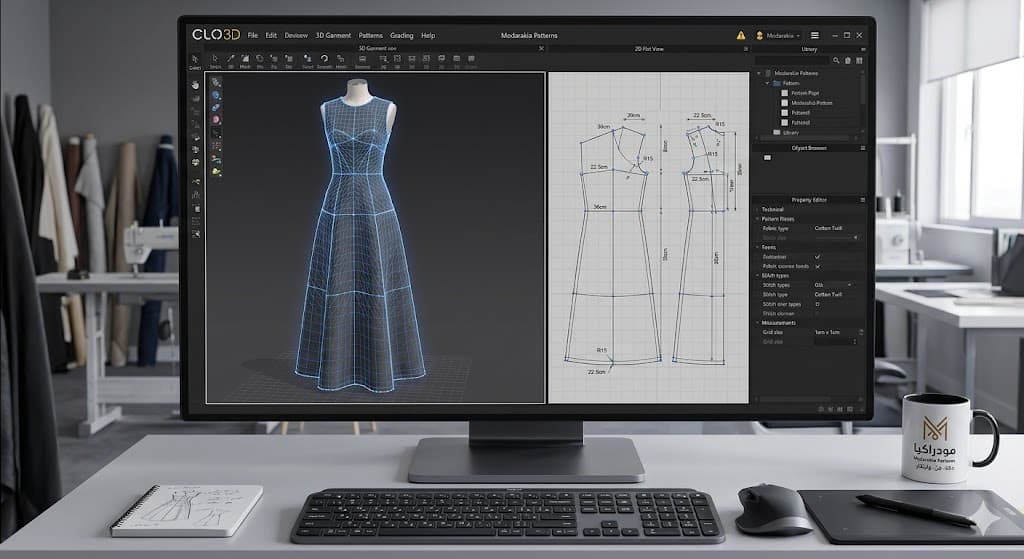Click the Library search input field
Image resolution: width=1024 pixels, height=559 pixels.
point(792,60)
